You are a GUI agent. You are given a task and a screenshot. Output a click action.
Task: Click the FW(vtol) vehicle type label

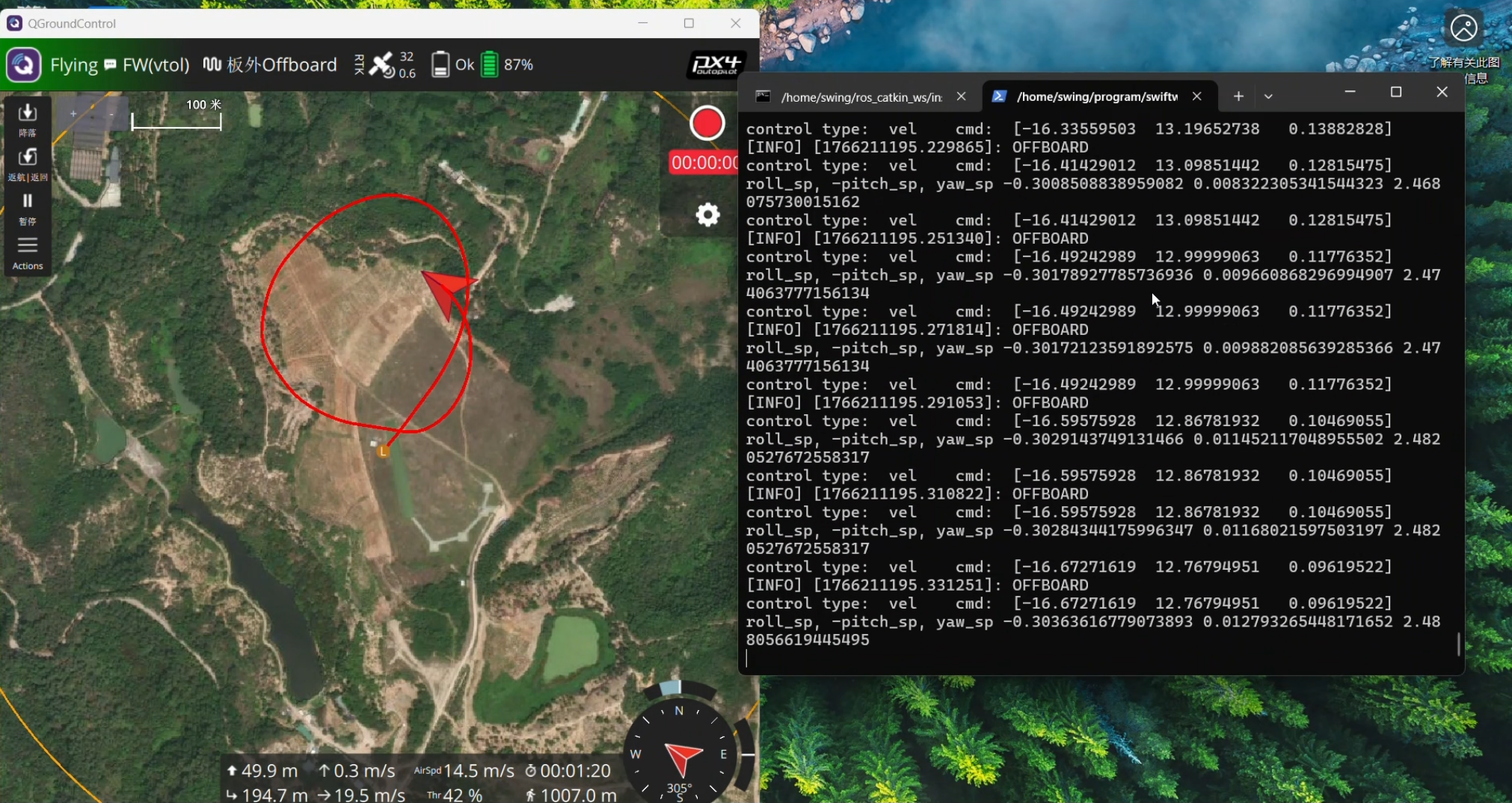pyautogui.click(x=156, y=65)
